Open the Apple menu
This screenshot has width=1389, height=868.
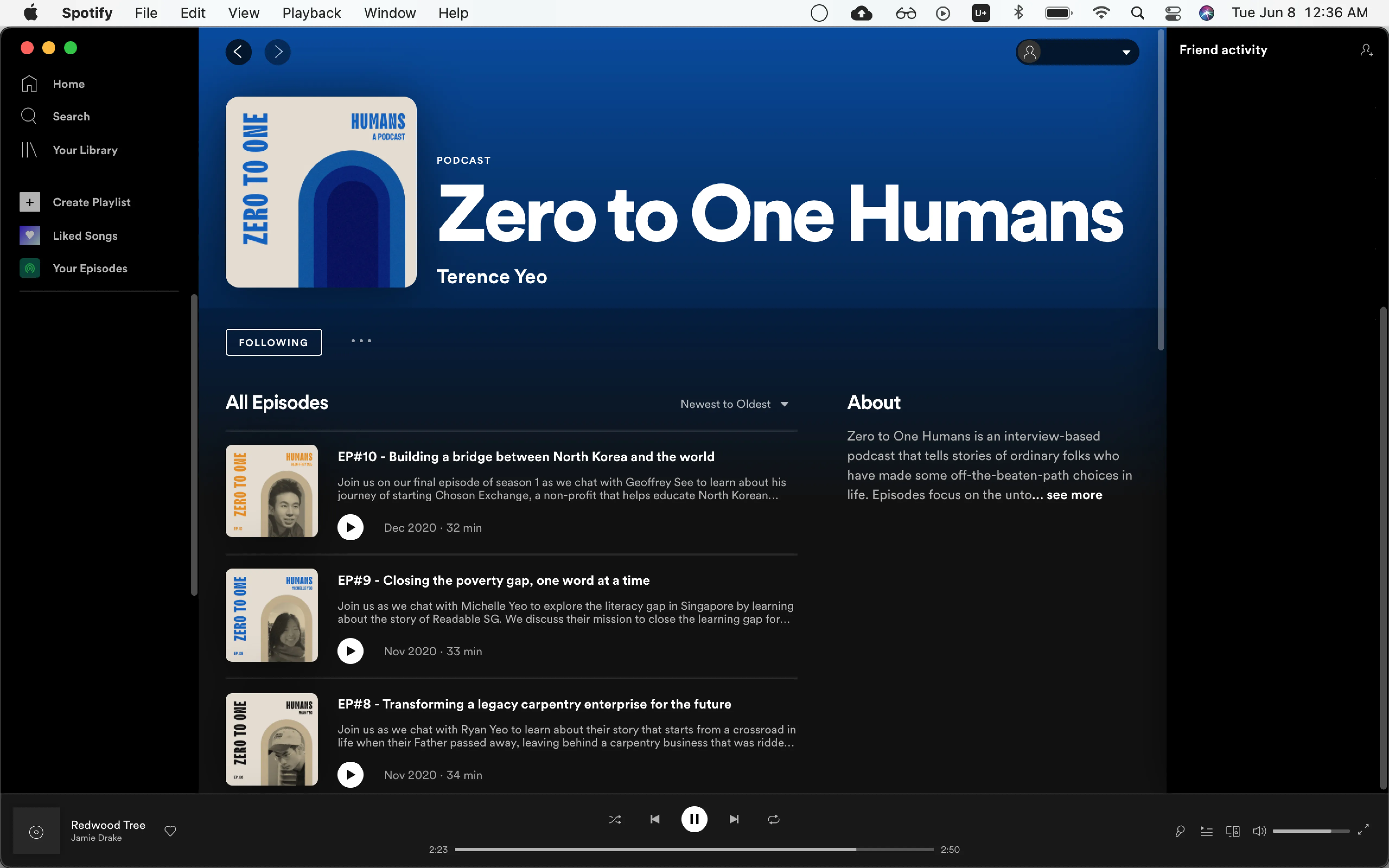tap(31, 13)
